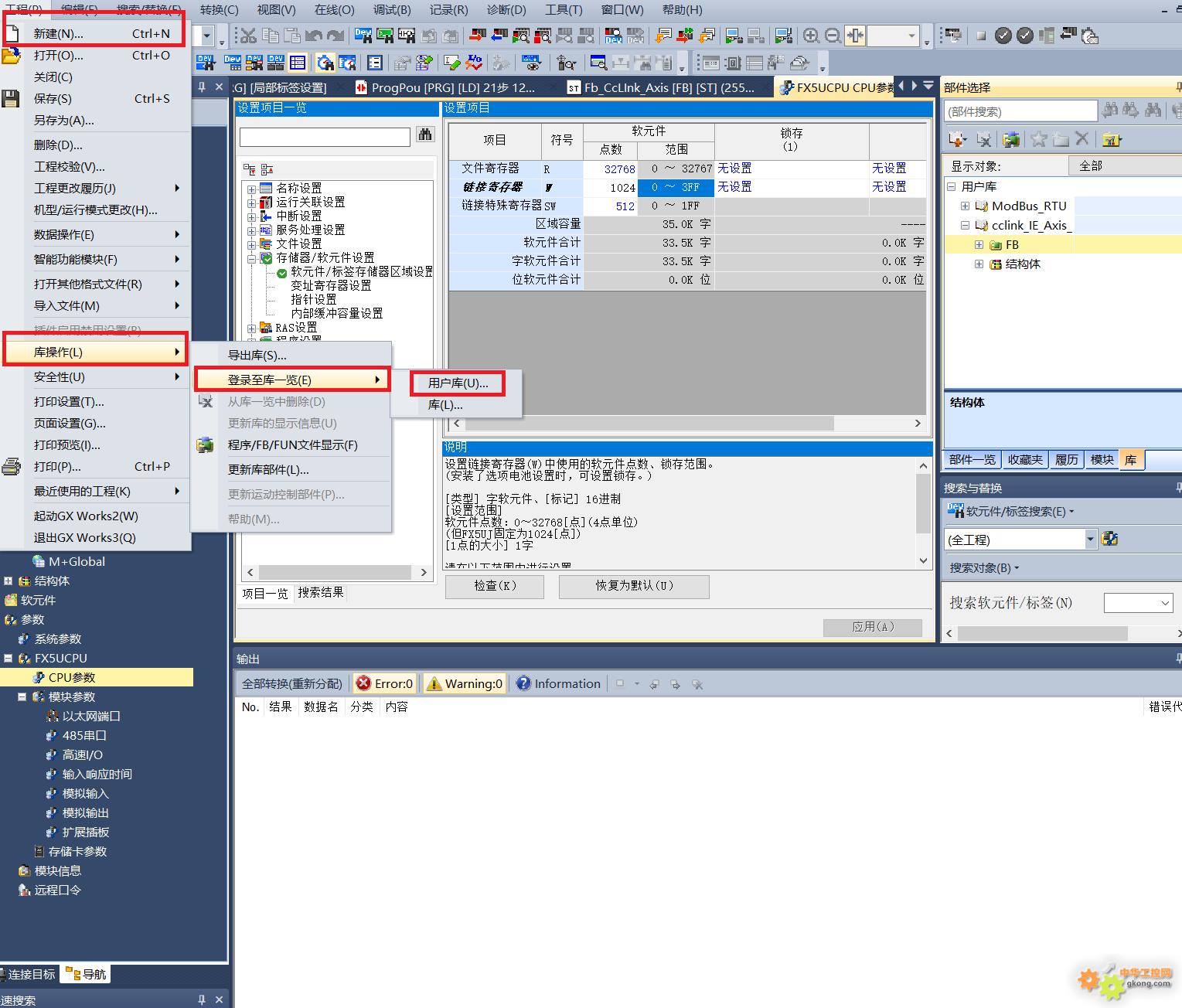This screenshot has width=1182, height=1008.
Task: Expand the ModBus_RTU user library node
Action: pyautogui.click(x=965, y=206)
